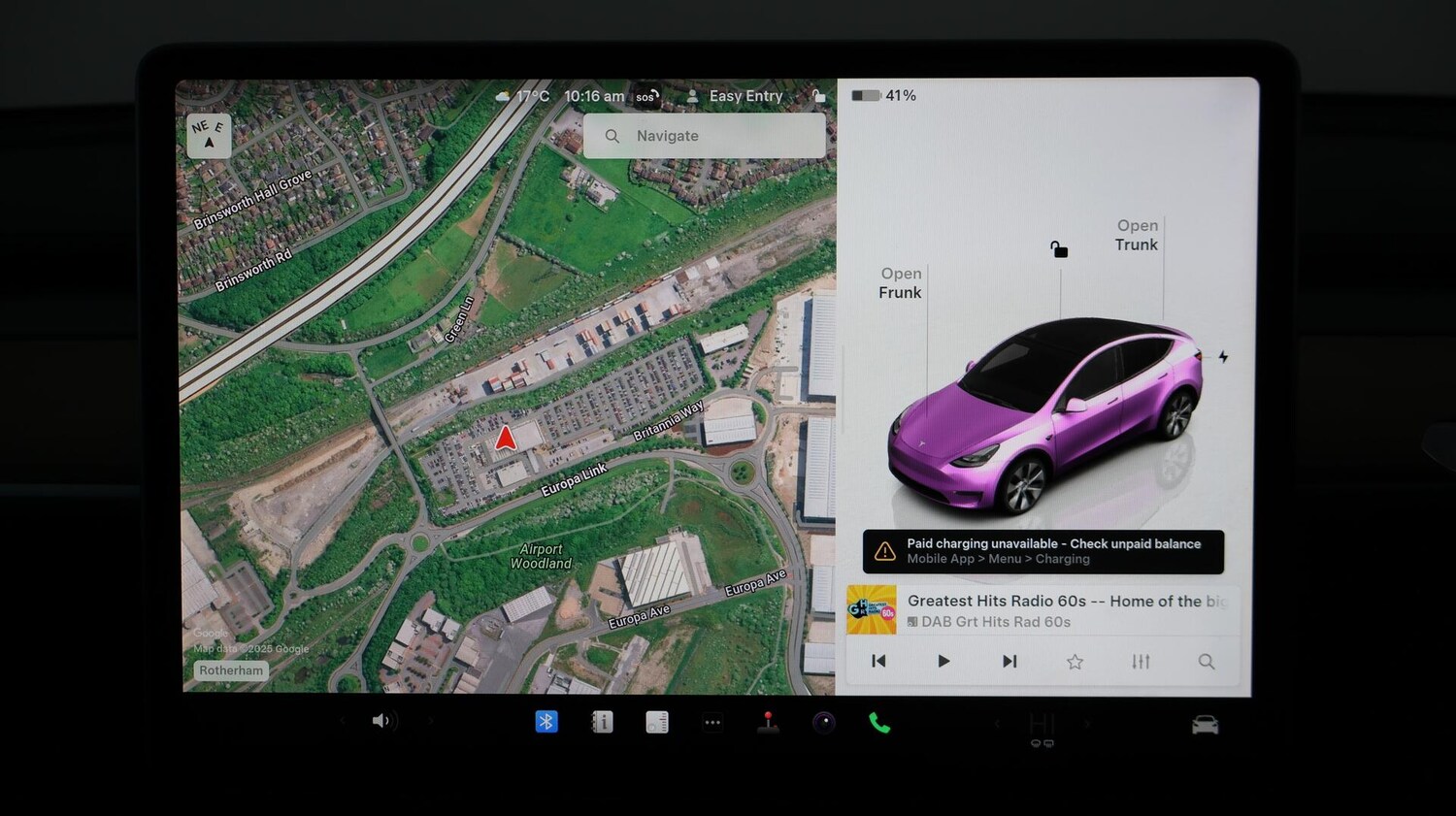Open the Toybox joystick icon
The height and width of the screenshot is (816, 1456).
[x=767, y=721]
